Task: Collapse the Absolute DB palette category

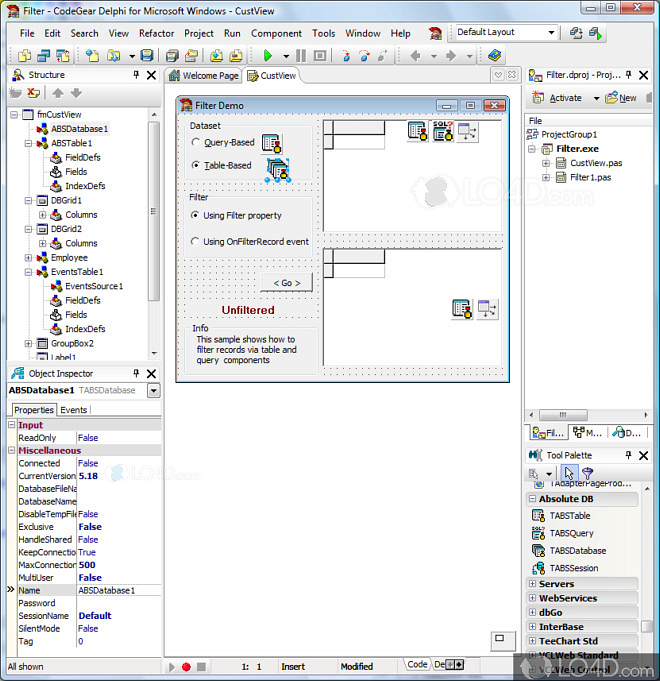Action: pyautogui.click(x=532, y=499)
